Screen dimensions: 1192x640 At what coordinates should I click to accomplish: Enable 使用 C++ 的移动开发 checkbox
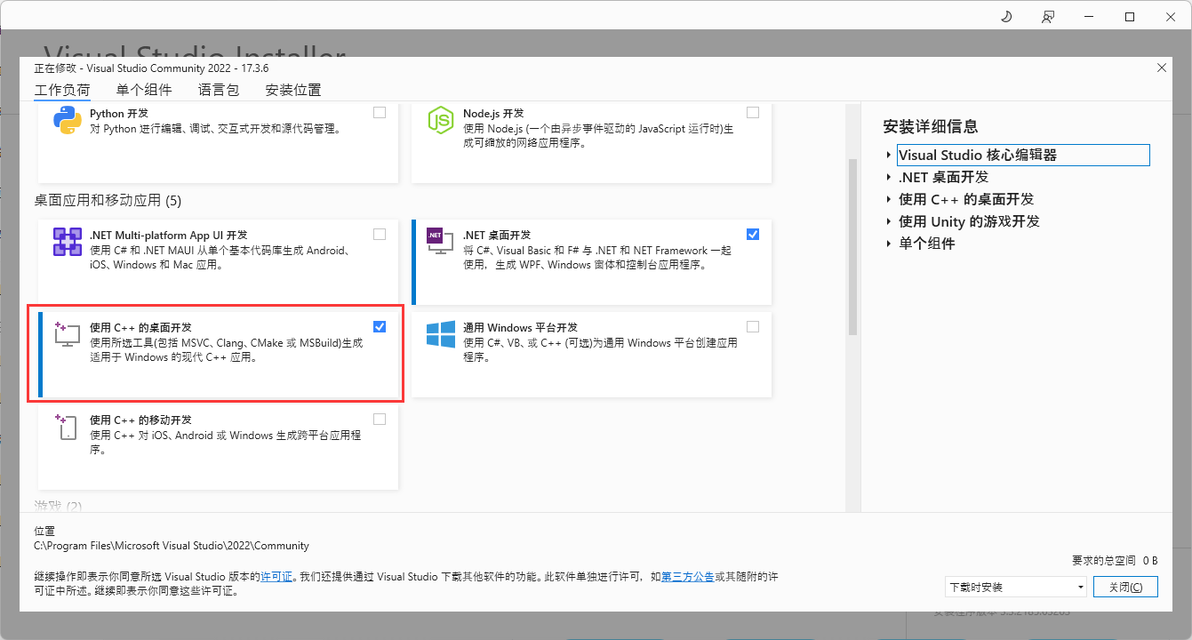379,419
